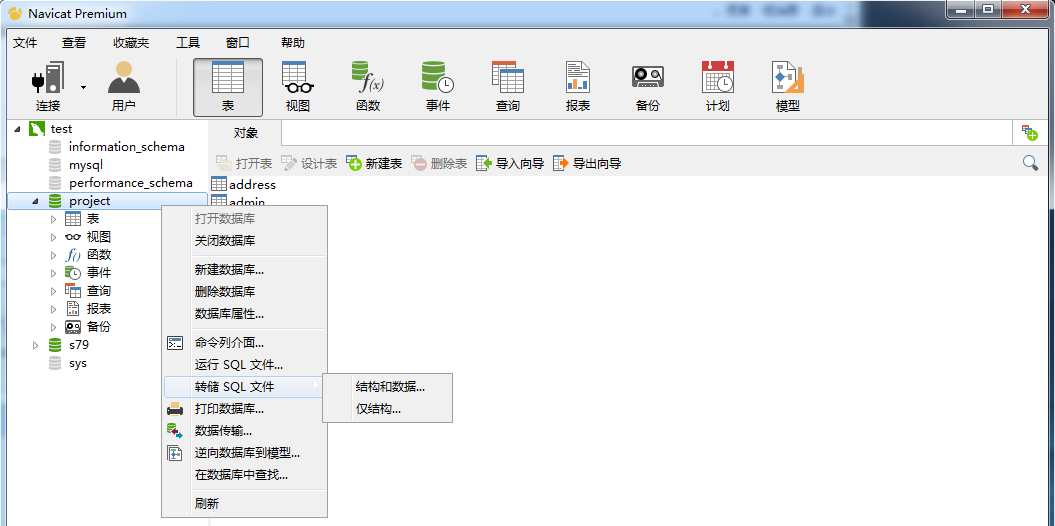
Task: Click the 导出向导 toolbar button
Action: click(x=587, y=163)
